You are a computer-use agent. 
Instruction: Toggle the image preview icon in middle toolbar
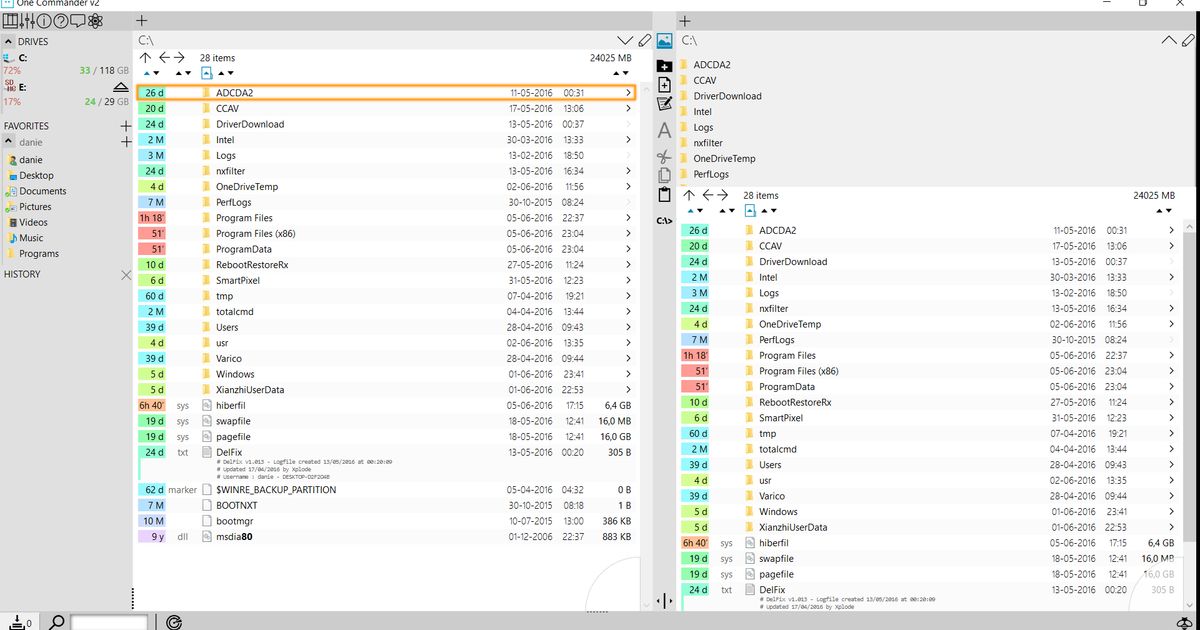664,41
